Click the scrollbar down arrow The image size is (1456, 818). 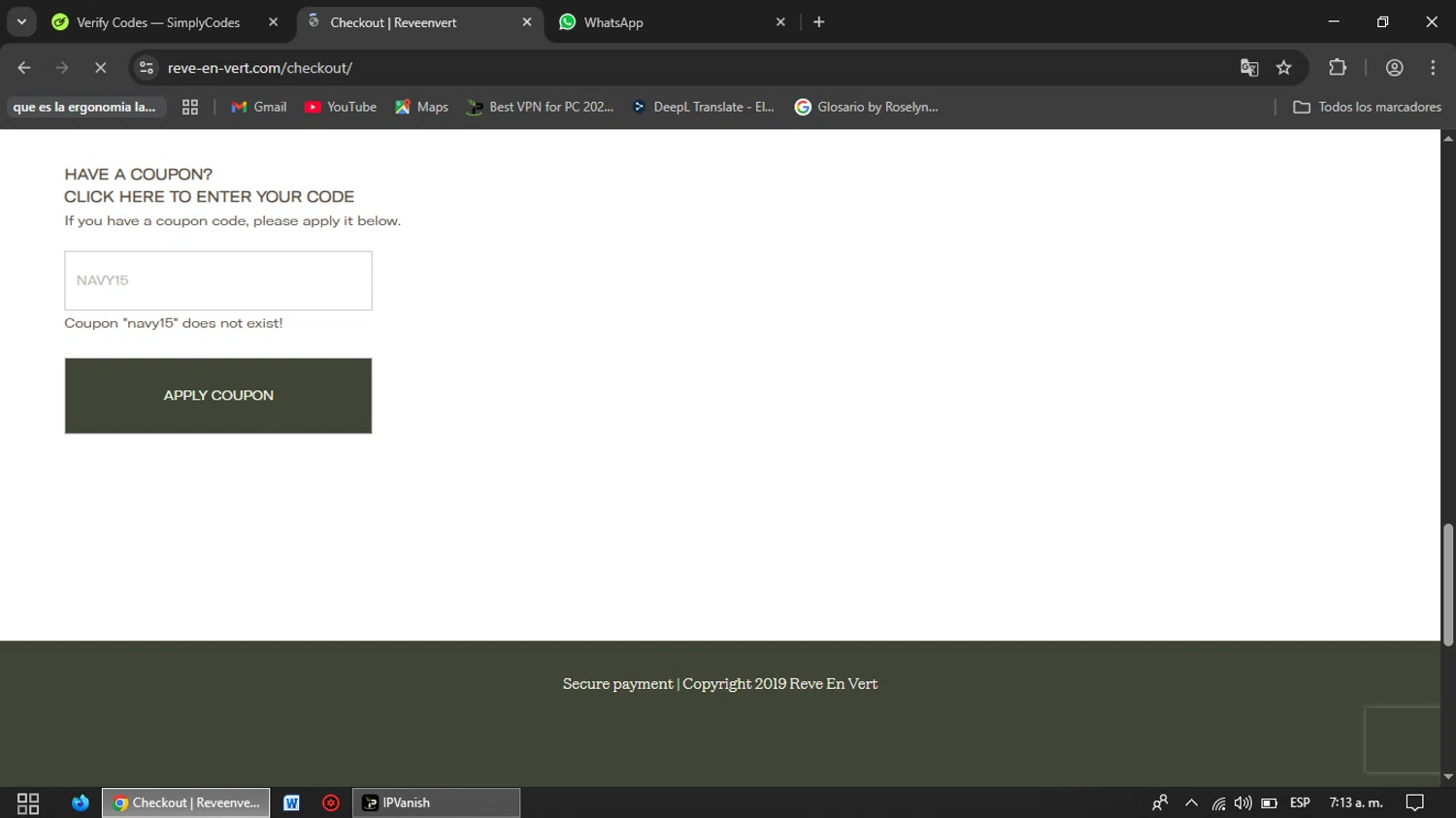[x=1448, y=777]
